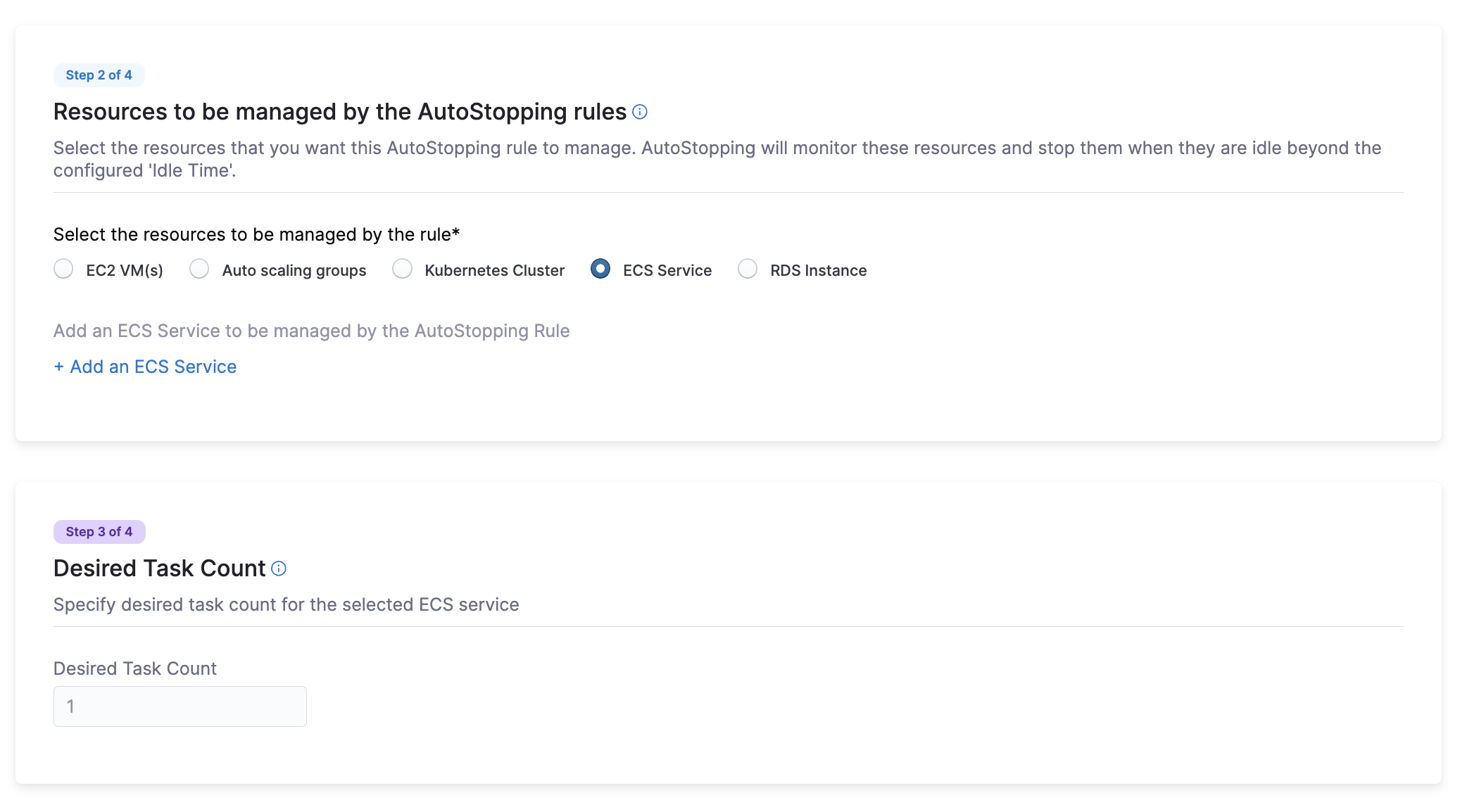Click info icon next to Desired Task Count heading
Screen dimensions: 1467x812
[279, 569]
